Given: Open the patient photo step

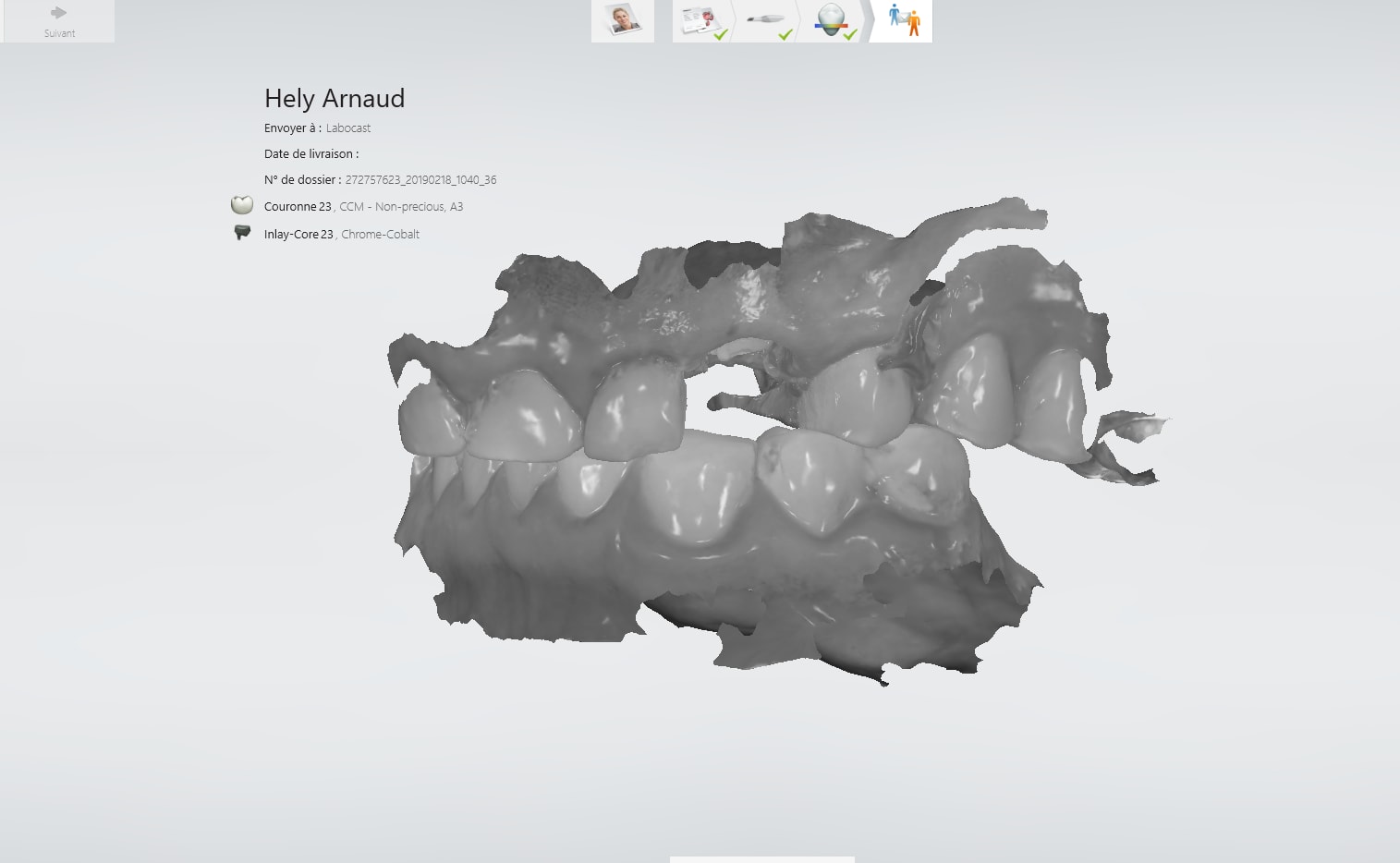Looking at the screenshot, I should coord(623,20).
